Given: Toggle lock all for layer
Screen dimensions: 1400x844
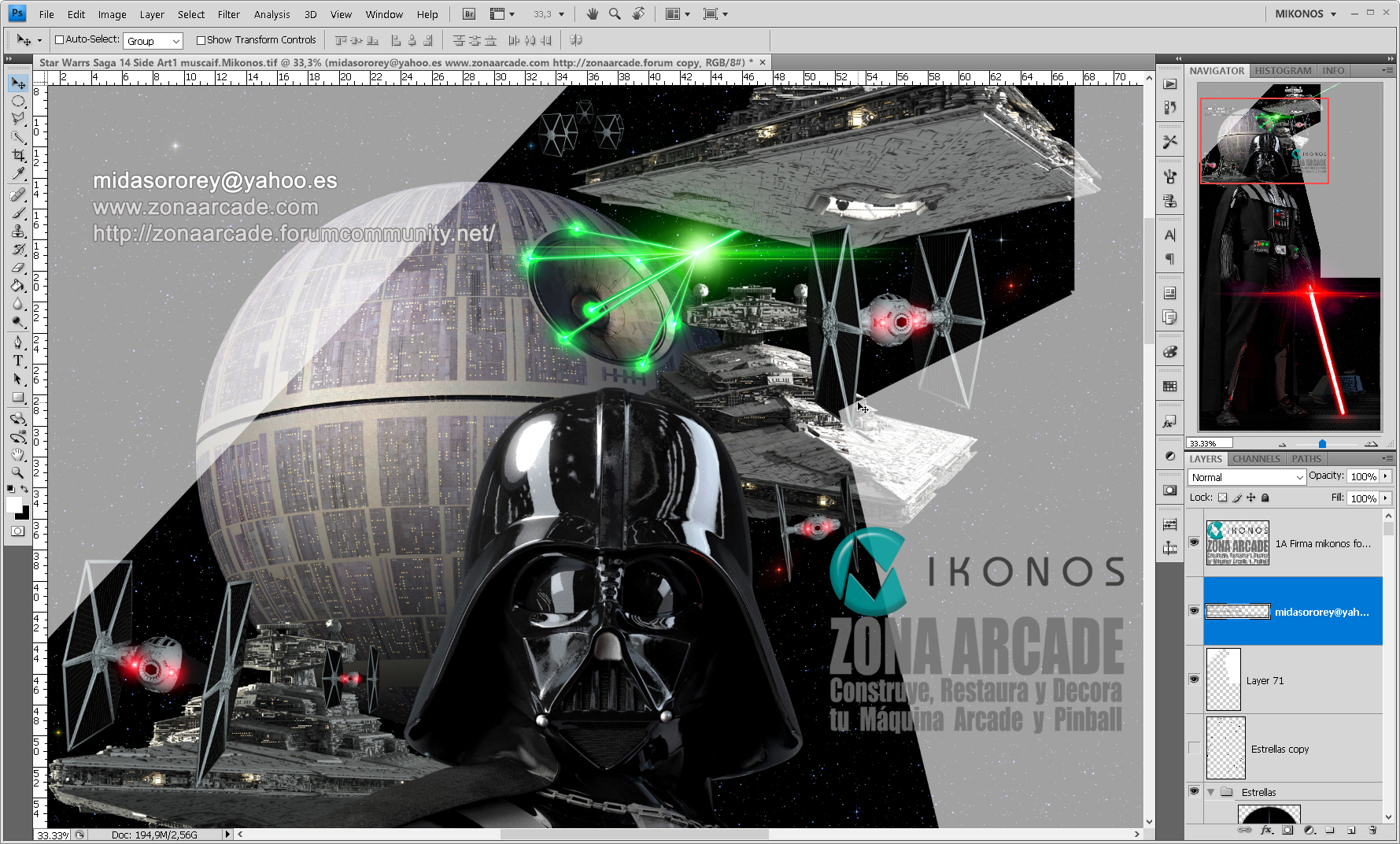Looking at the screenshot, I should (x=1265, y=498).
